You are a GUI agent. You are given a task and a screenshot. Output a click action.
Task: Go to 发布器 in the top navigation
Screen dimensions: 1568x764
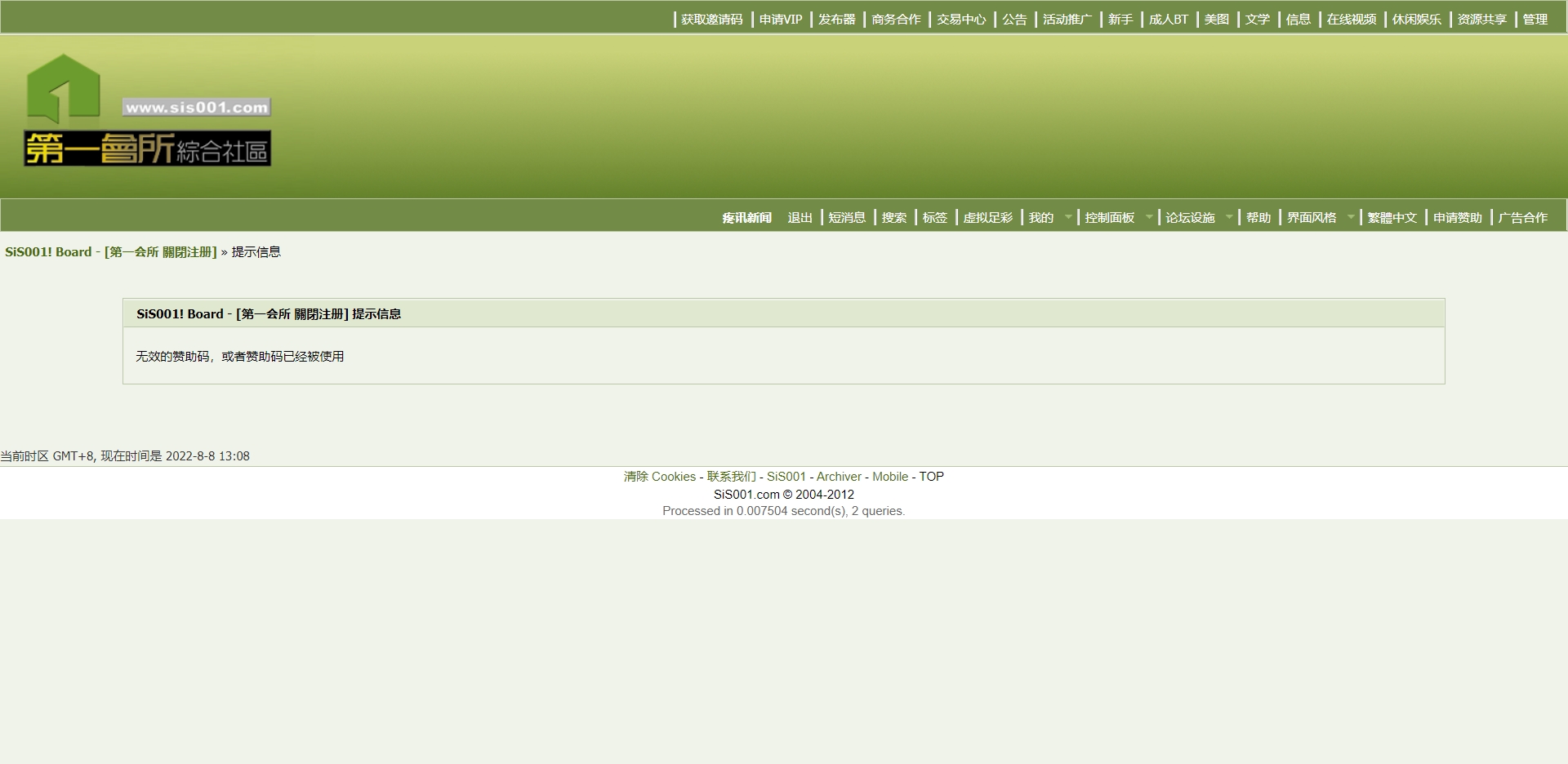837,20
